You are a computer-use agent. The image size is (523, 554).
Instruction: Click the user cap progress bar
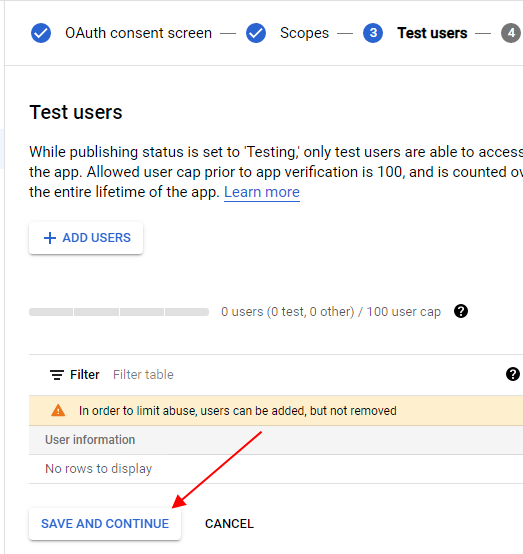(x=119, y=312)
